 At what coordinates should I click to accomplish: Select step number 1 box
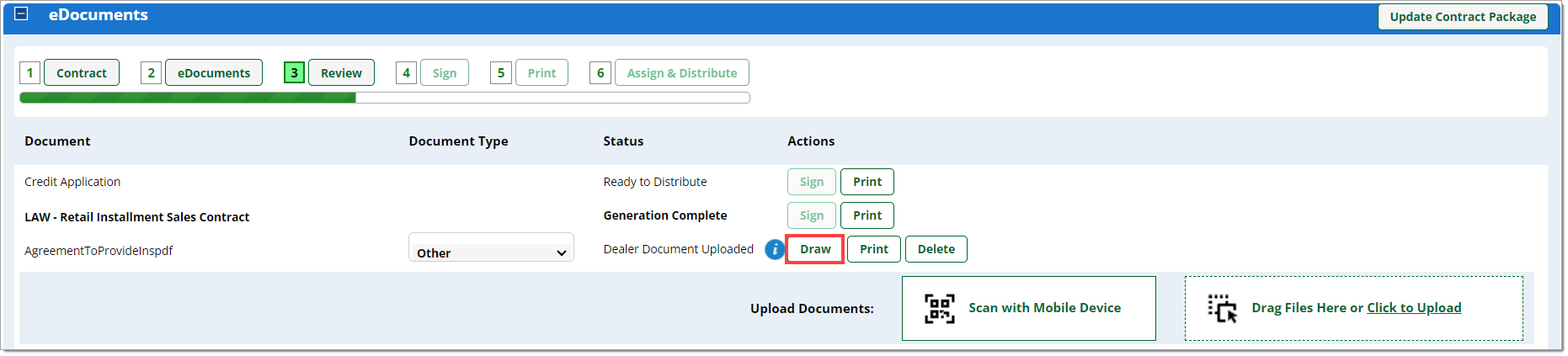pyautogui.click(x=30, y=72)
